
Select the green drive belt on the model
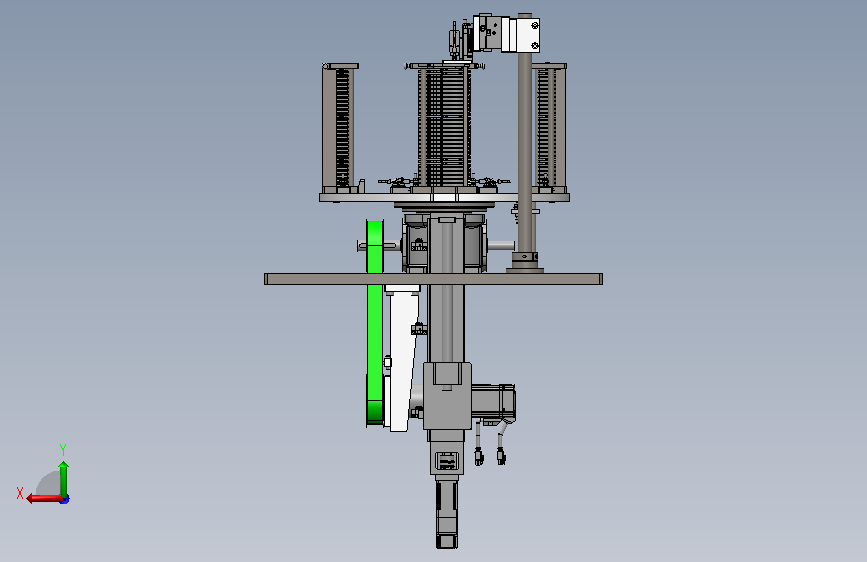click(375, 323)
